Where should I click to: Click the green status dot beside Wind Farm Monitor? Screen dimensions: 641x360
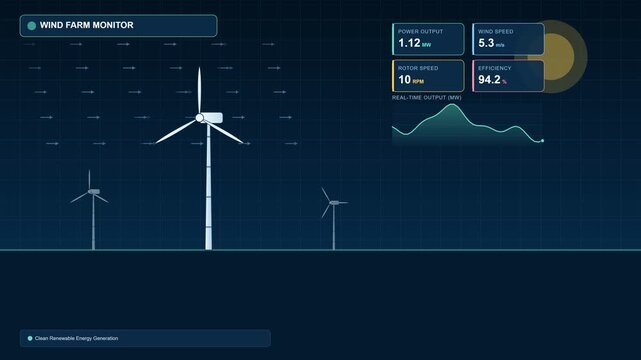(x=31, y=26)
